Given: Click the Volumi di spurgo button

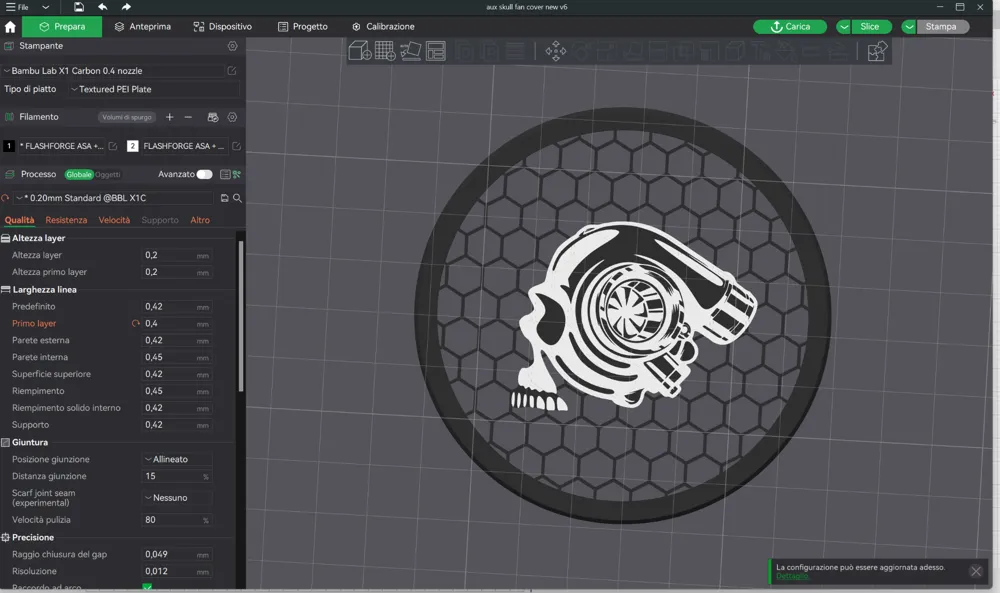Looking at the screenshot, I should coord(127,117).
